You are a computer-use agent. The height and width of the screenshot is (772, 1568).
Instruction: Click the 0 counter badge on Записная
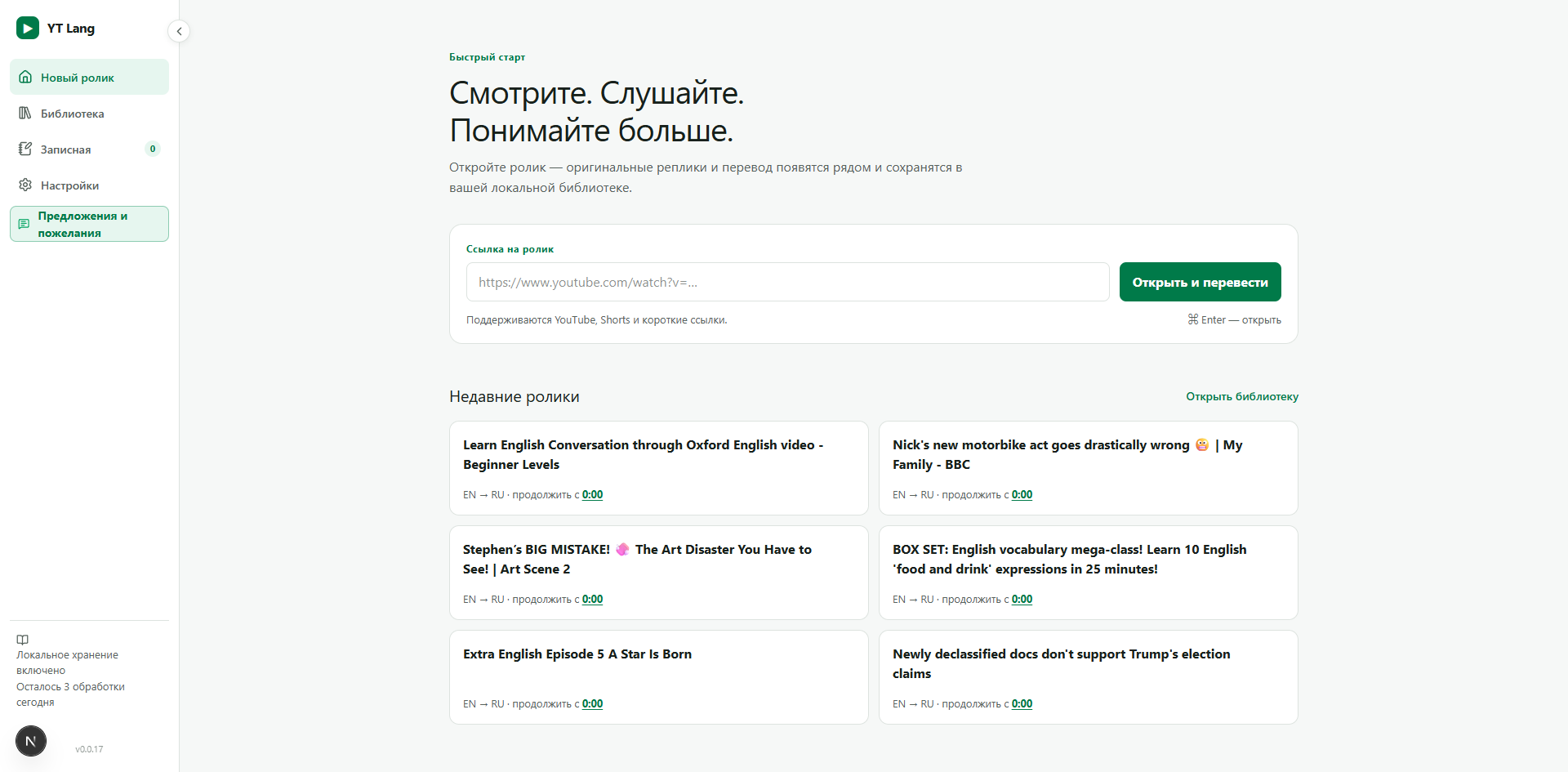point(153,149)
